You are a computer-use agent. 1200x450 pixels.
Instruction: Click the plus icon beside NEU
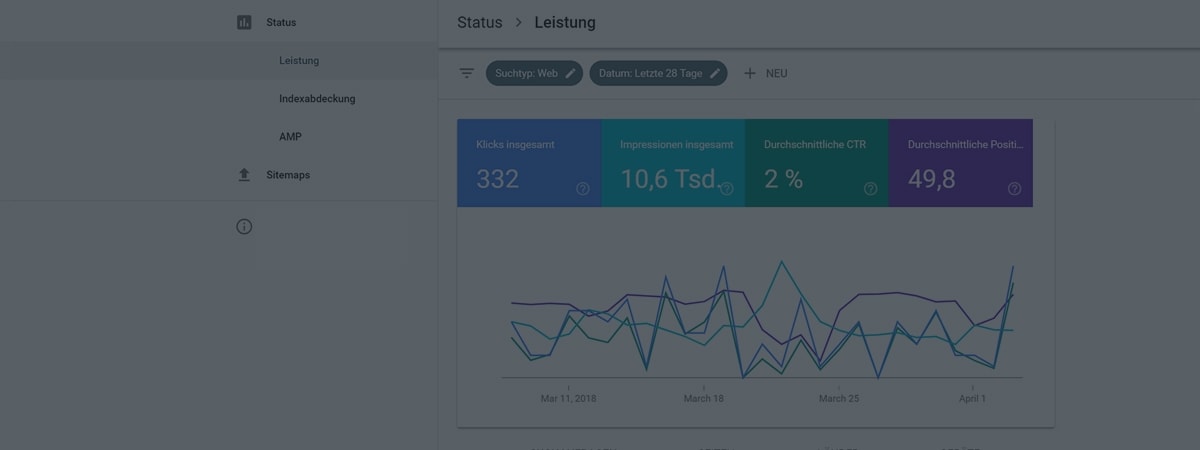pos(750,73)
